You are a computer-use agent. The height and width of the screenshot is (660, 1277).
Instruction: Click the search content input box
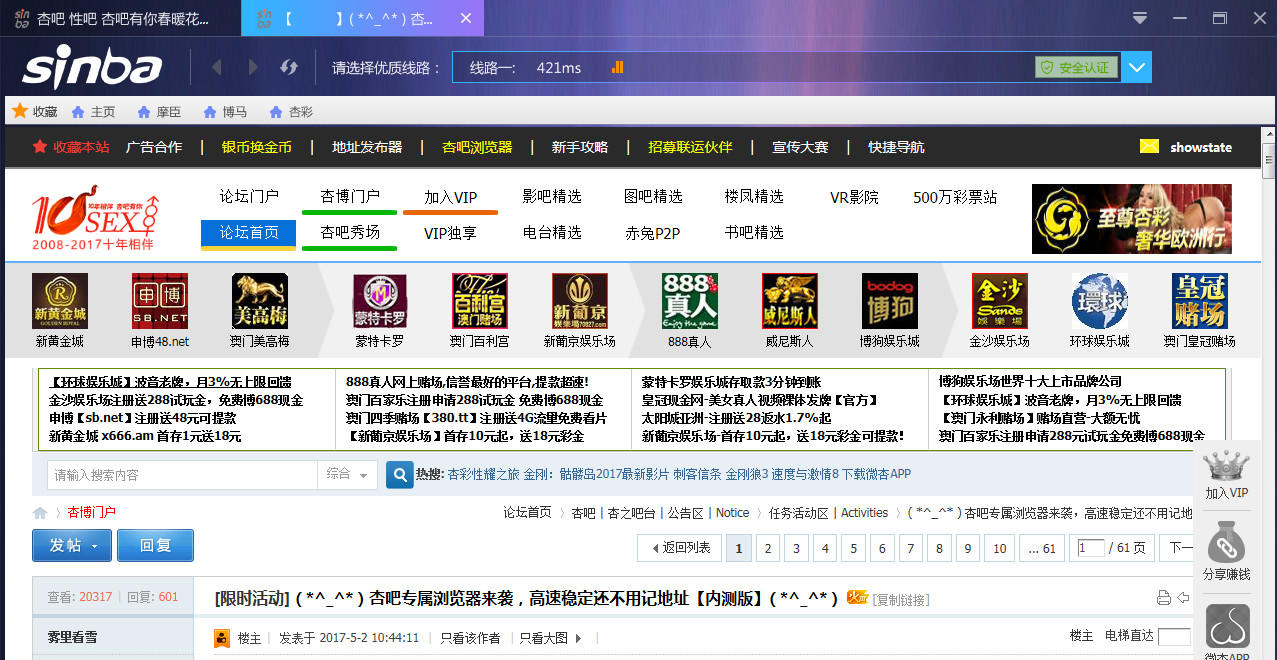(x=182, y=475)
